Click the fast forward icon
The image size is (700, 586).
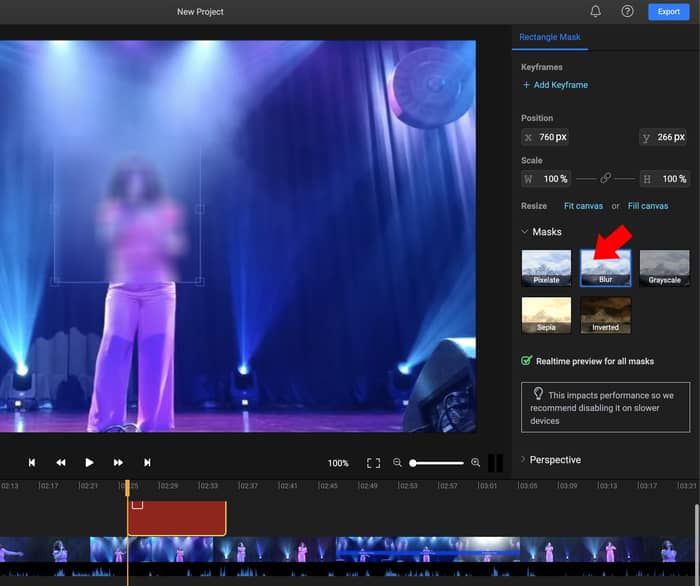pyautogui.click(x=118, y=463)
